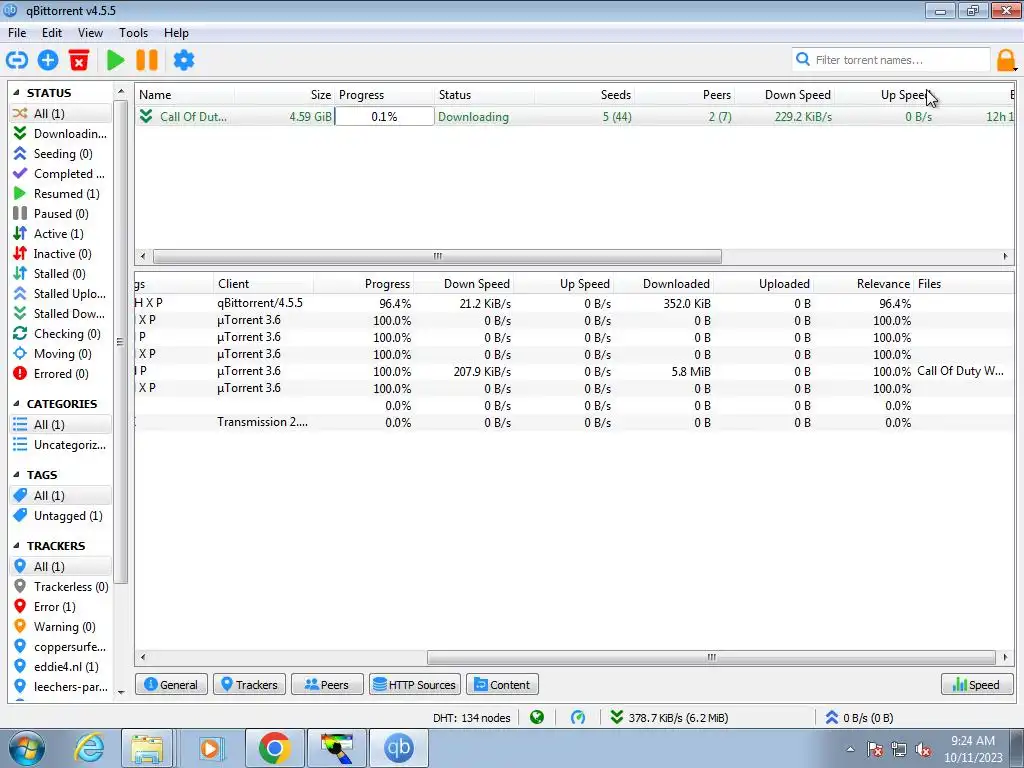Switch to the Peers tab
1024x768 pixels.
click(327, 684)
